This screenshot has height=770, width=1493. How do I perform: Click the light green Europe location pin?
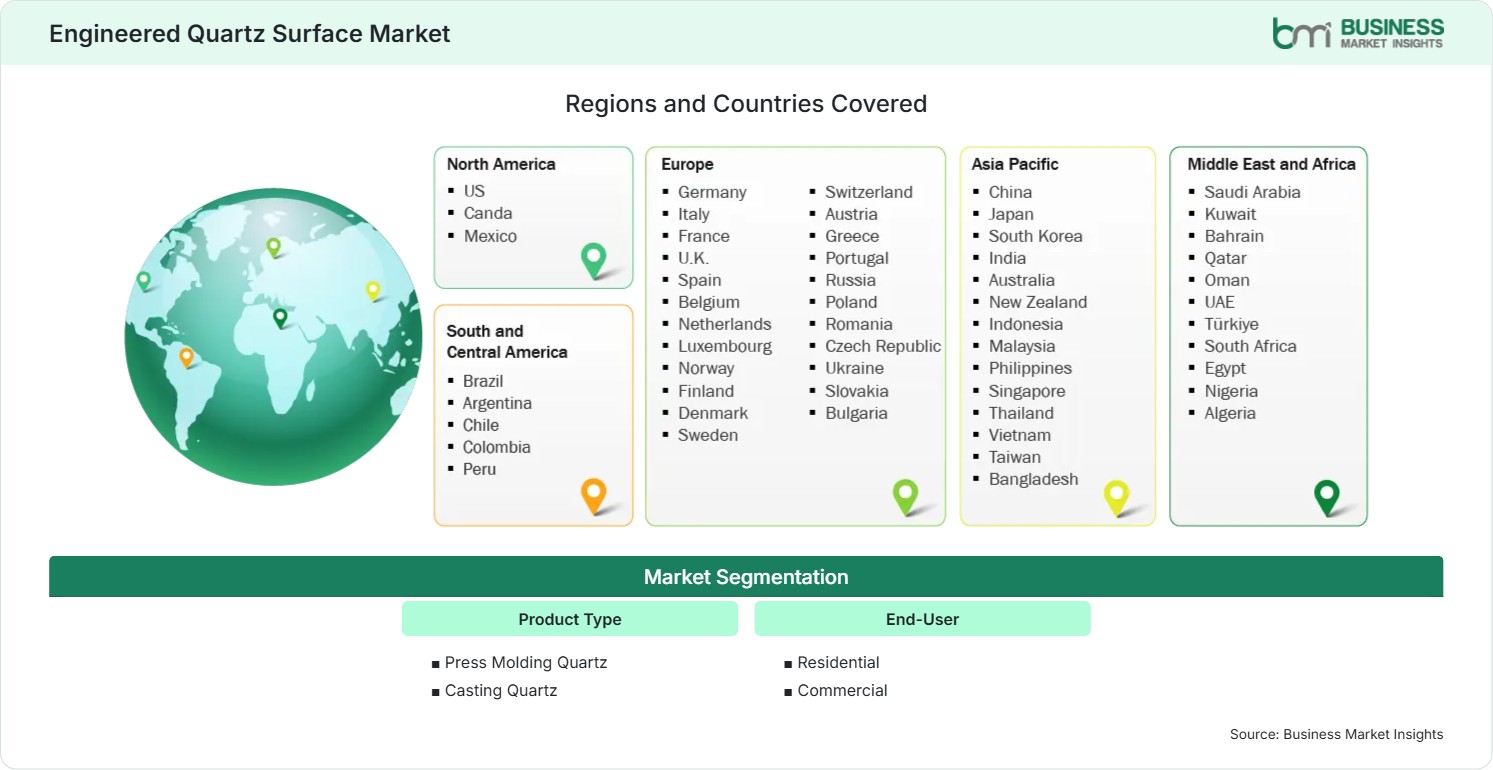[x=905, y=497]
